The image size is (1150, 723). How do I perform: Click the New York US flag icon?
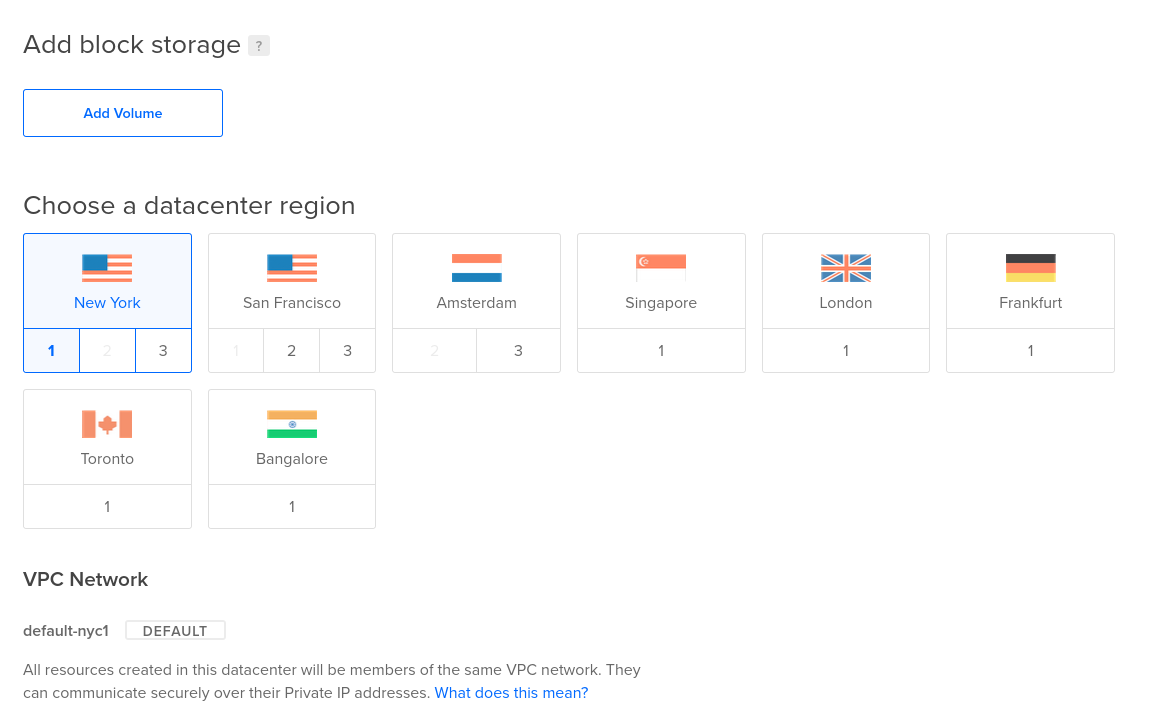(x=107, y=268)
